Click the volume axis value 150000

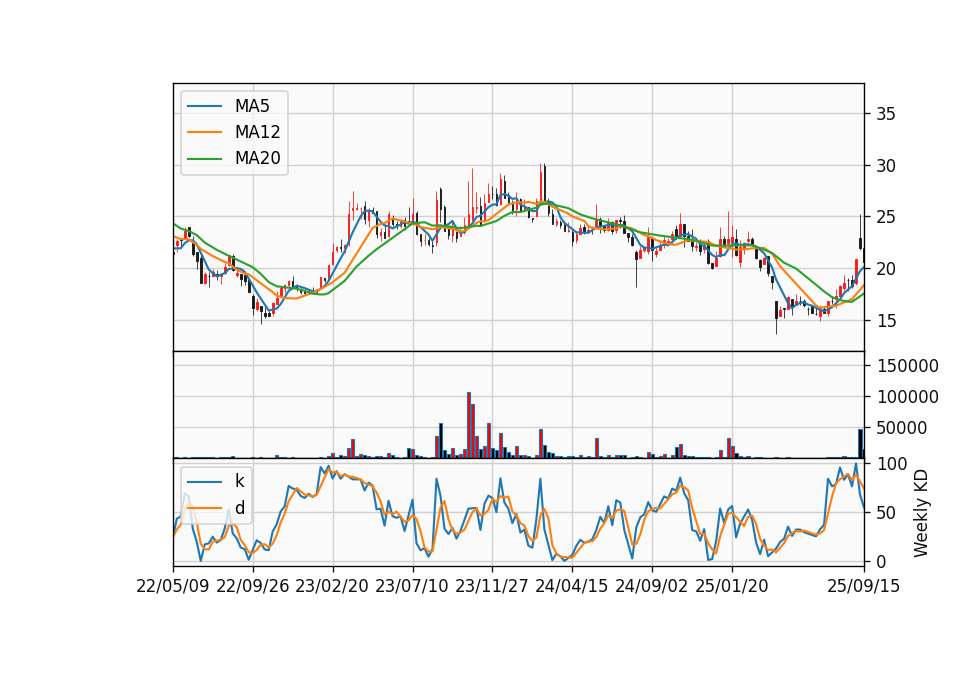click(x=908, y=366)
